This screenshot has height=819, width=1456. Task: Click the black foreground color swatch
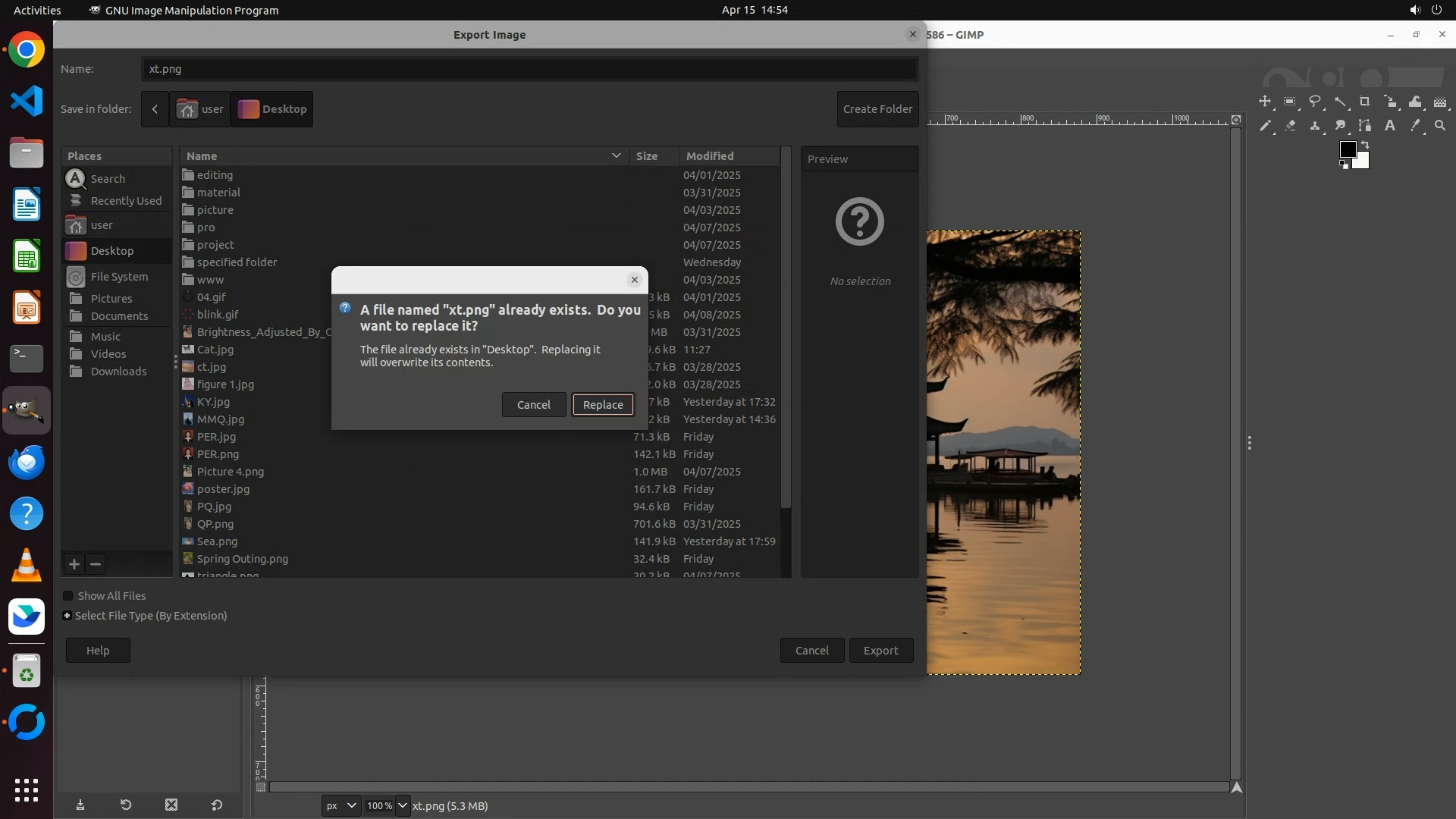[1347, 149]
